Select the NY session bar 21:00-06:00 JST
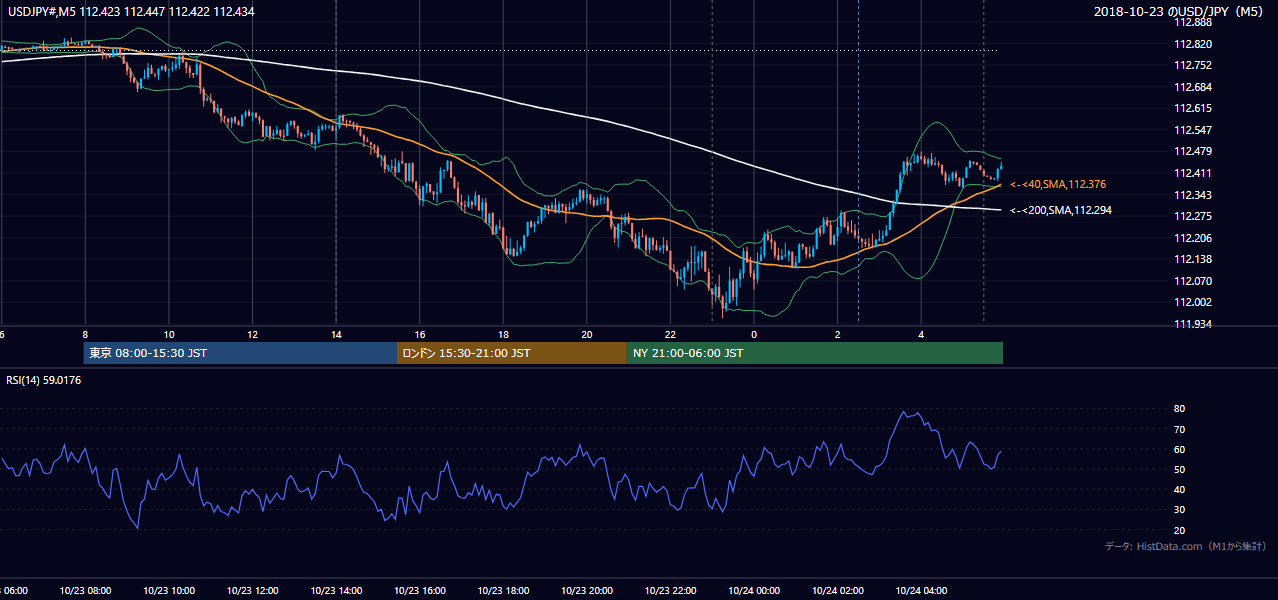 (x=815, y=353)
